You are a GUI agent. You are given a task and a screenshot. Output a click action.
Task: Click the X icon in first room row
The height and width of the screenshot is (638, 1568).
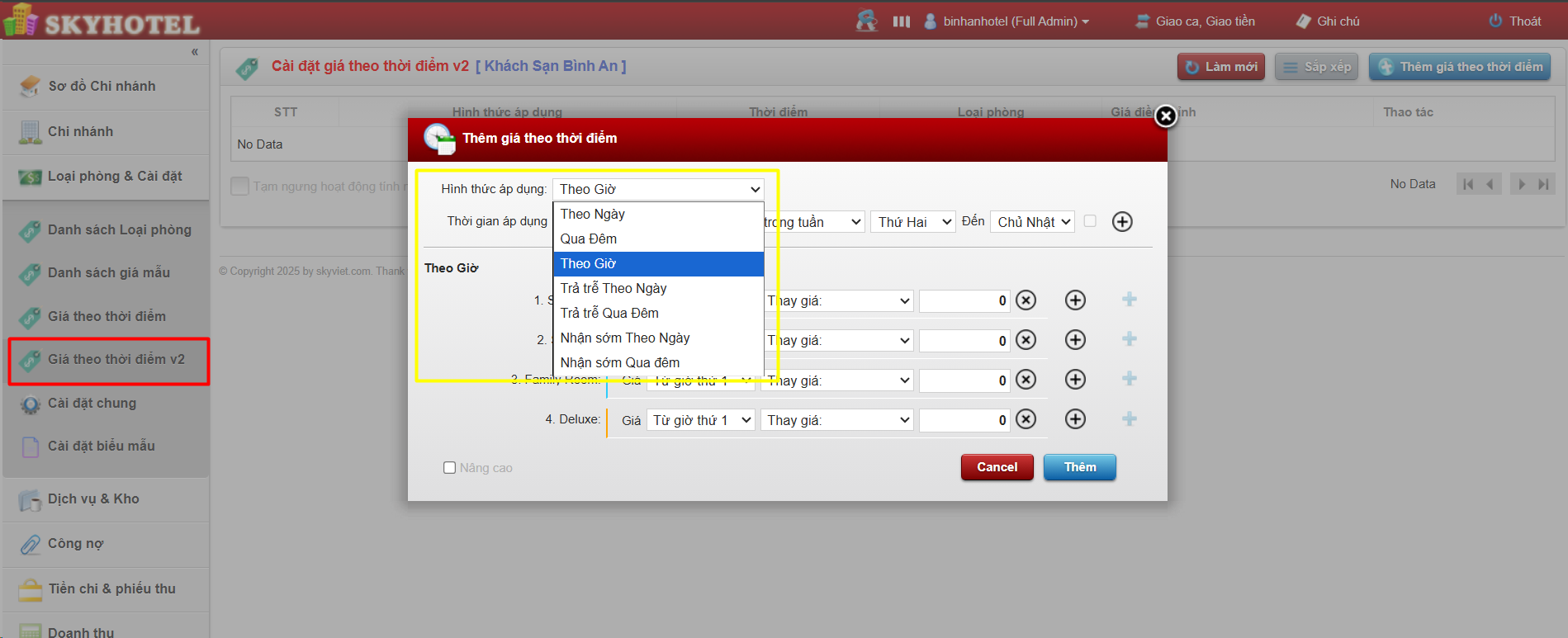1026,300
